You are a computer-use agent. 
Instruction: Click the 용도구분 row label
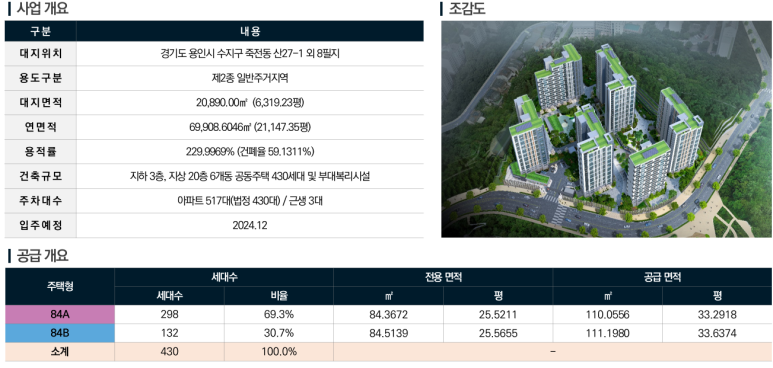40,78
